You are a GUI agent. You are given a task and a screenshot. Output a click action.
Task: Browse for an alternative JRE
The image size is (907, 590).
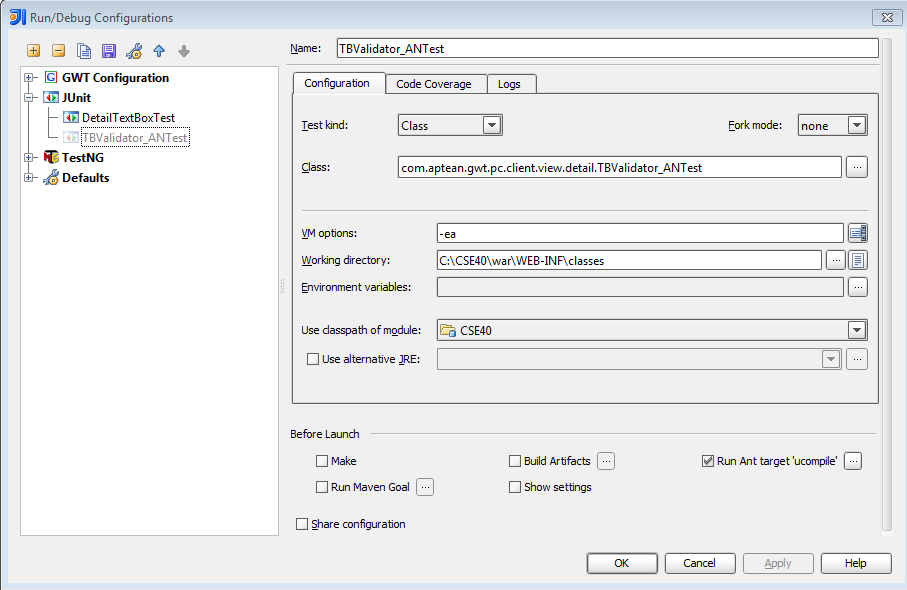coord(857,359)
